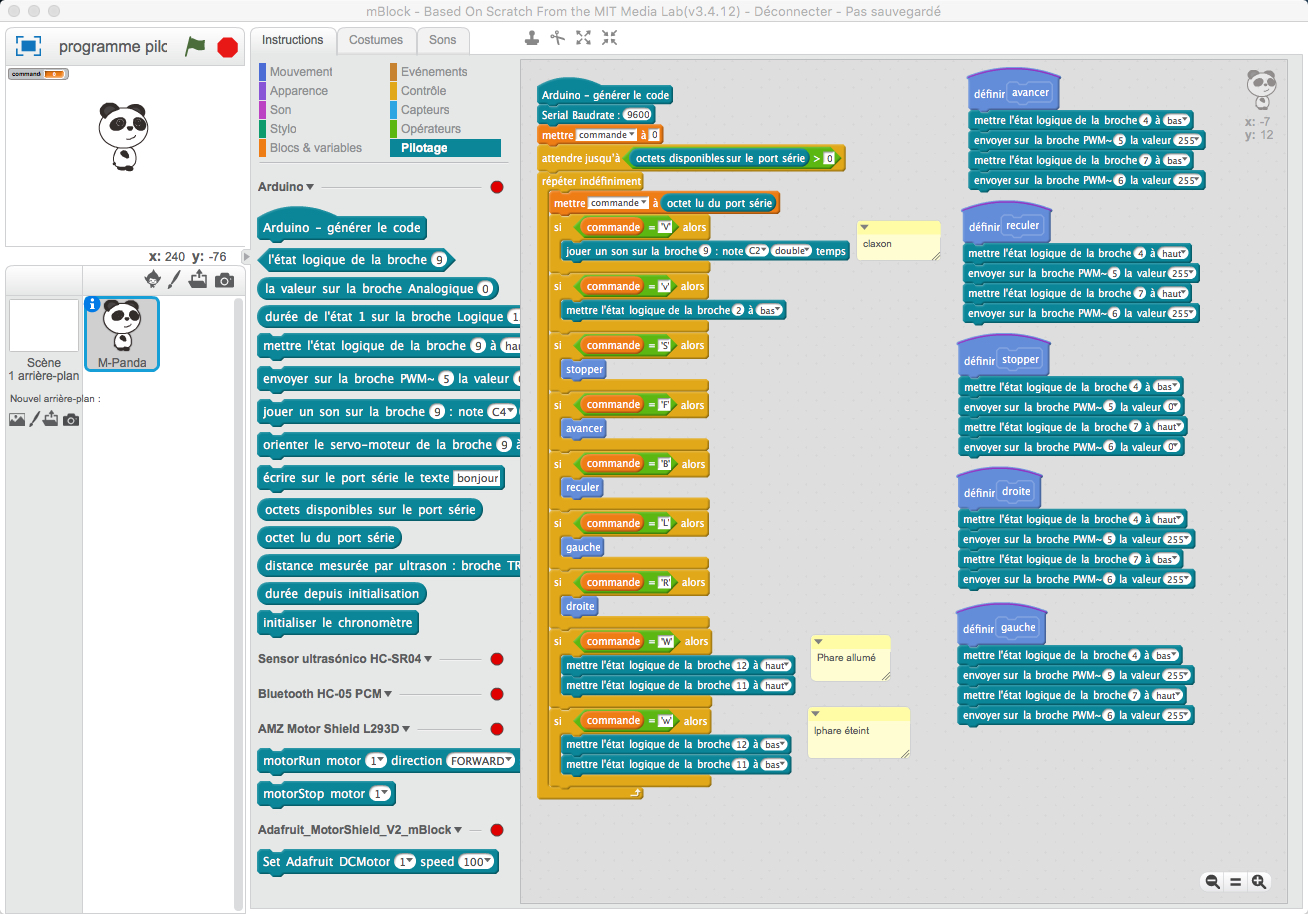The width and height of the screenshot is (1308, 914).
Task: Toggle Bluetooth HC-05 PCM red indicator
Action: 497,694
